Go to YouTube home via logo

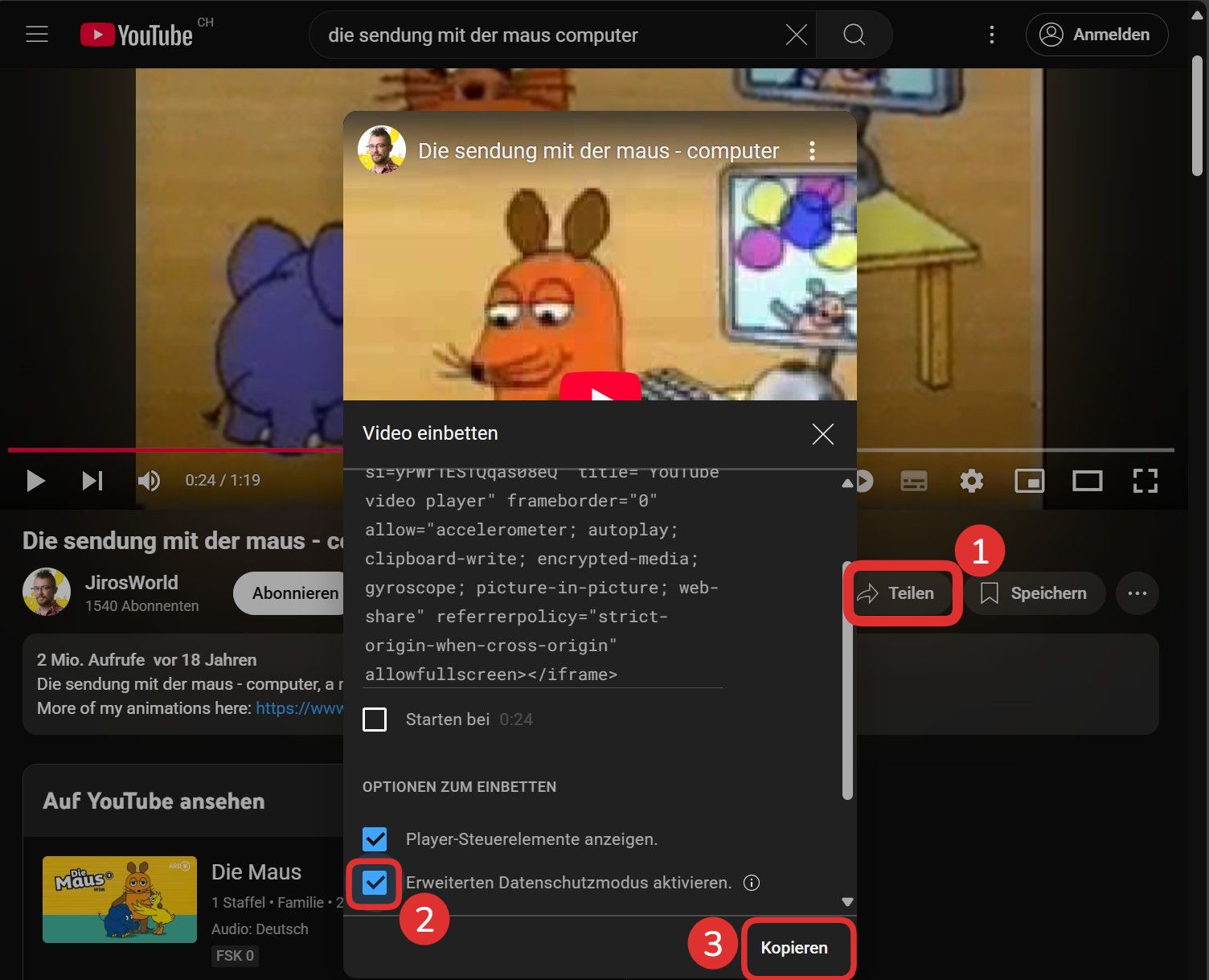click(137, 35)
